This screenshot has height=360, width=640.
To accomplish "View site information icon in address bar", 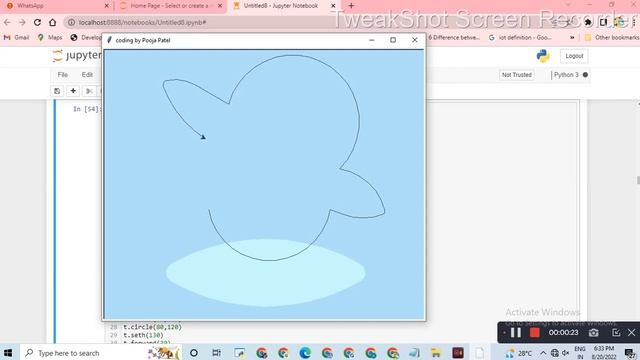I will coord(71,22).
